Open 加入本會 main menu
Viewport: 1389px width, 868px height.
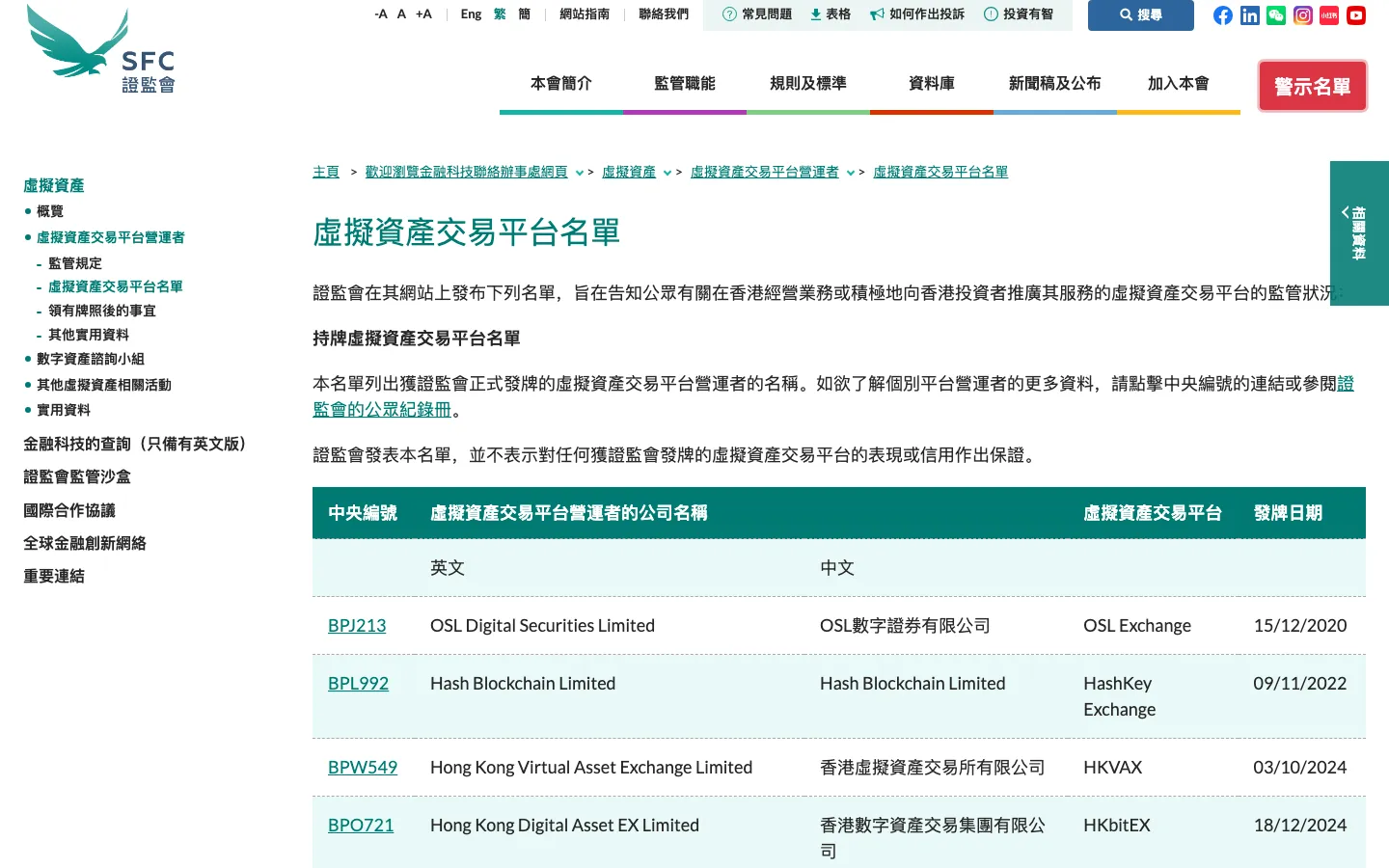(x=1179, y=84)
